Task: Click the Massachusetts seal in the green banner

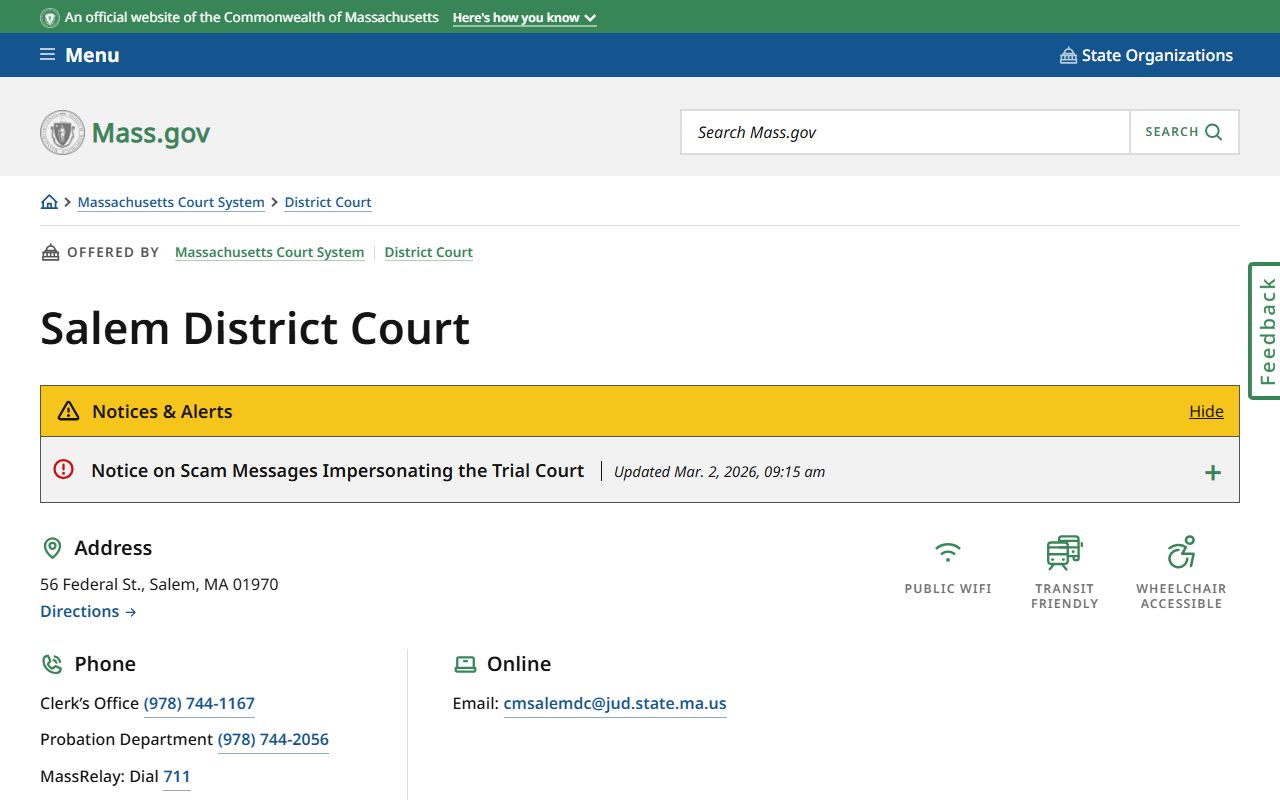Action: click(50, 18)
